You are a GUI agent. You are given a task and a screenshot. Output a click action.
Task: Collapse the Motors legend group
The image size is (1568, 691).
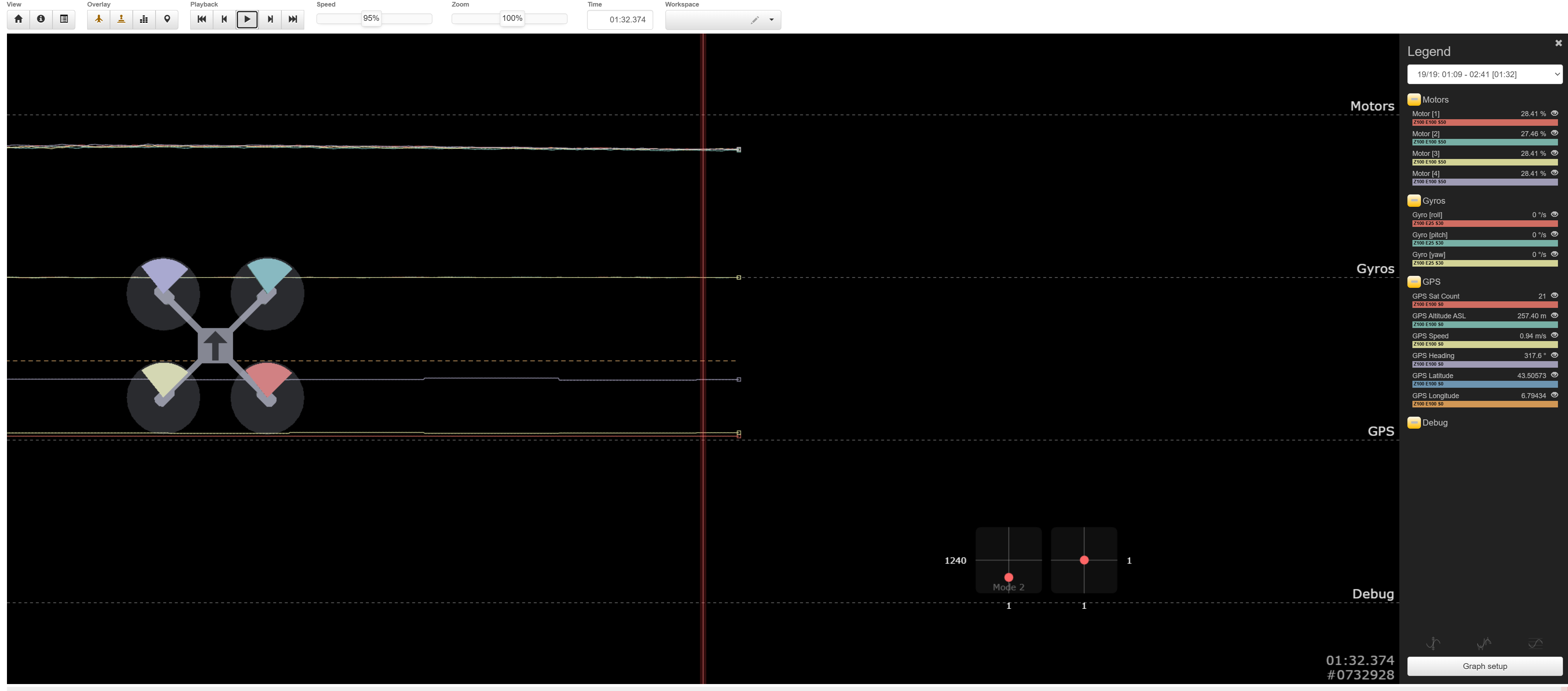coord(1413,100)
